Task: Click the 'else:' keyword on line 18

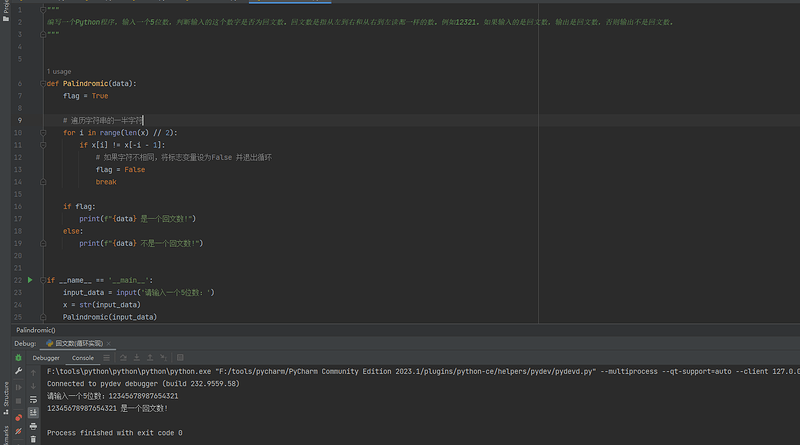Action: tap(73, 231)
